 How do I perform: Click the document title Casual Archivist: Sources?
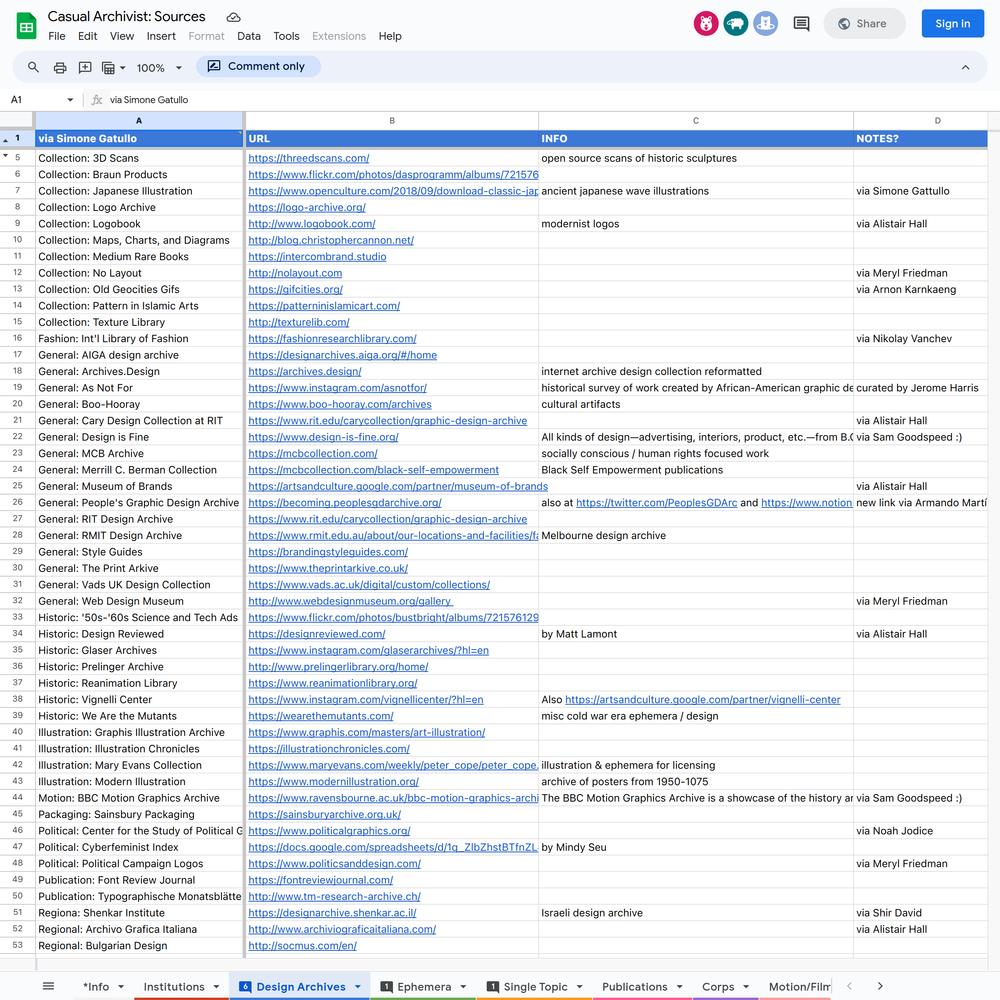(126, 17)
